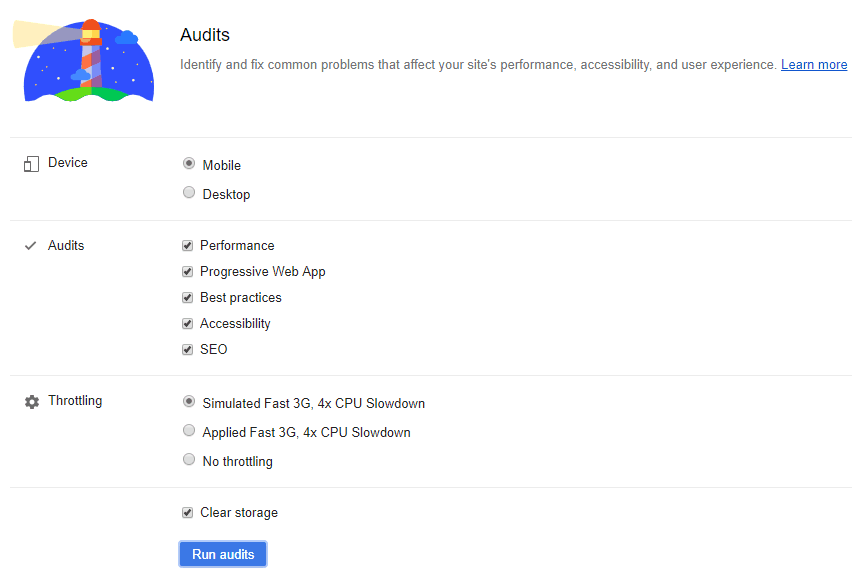This screenshot has height=572, width=853.
Task: Uncheck the Performance audit checkbox
Action: [187, 245]
